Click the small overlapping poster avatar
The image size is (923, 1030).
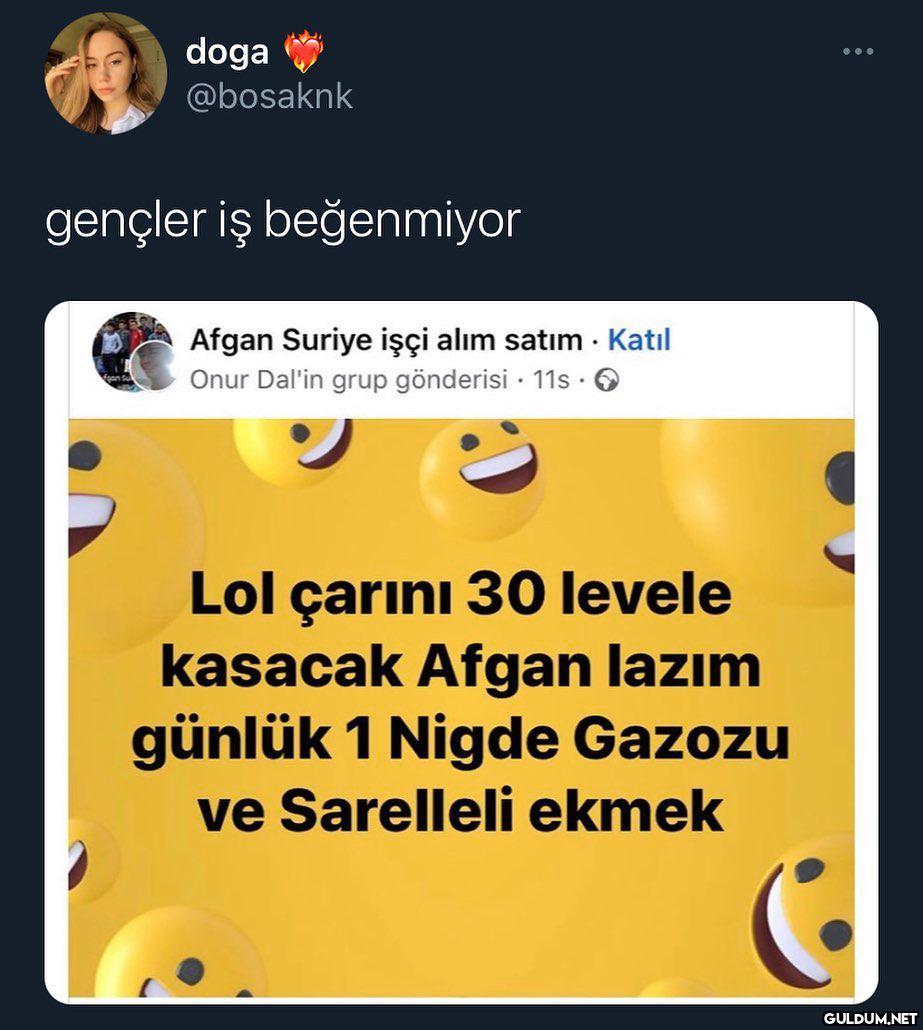[153, 365]
